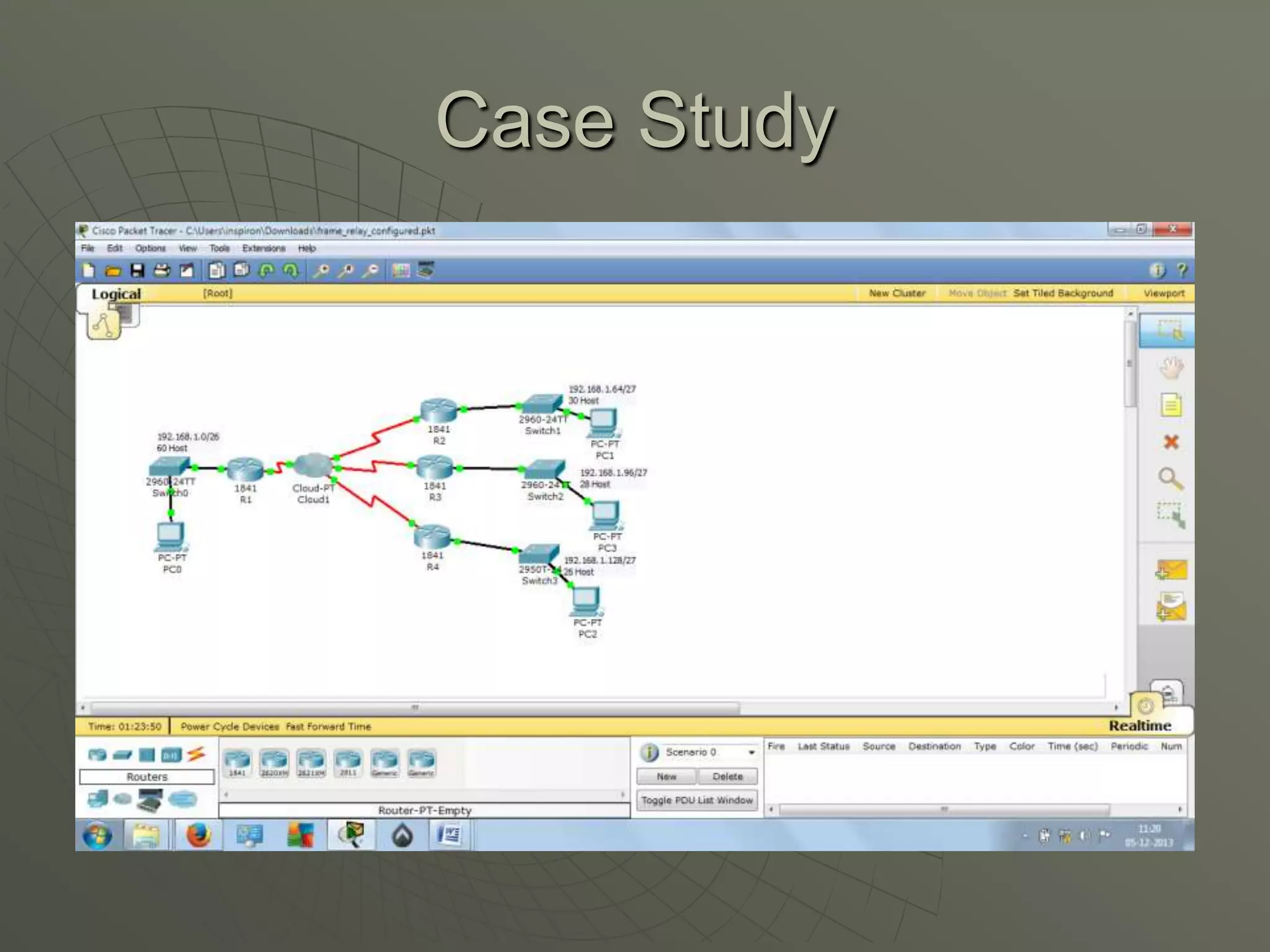Click the workspace vertical scrollbar
The width and height of the screenshot is (1270, 952).
(1130, 363)
